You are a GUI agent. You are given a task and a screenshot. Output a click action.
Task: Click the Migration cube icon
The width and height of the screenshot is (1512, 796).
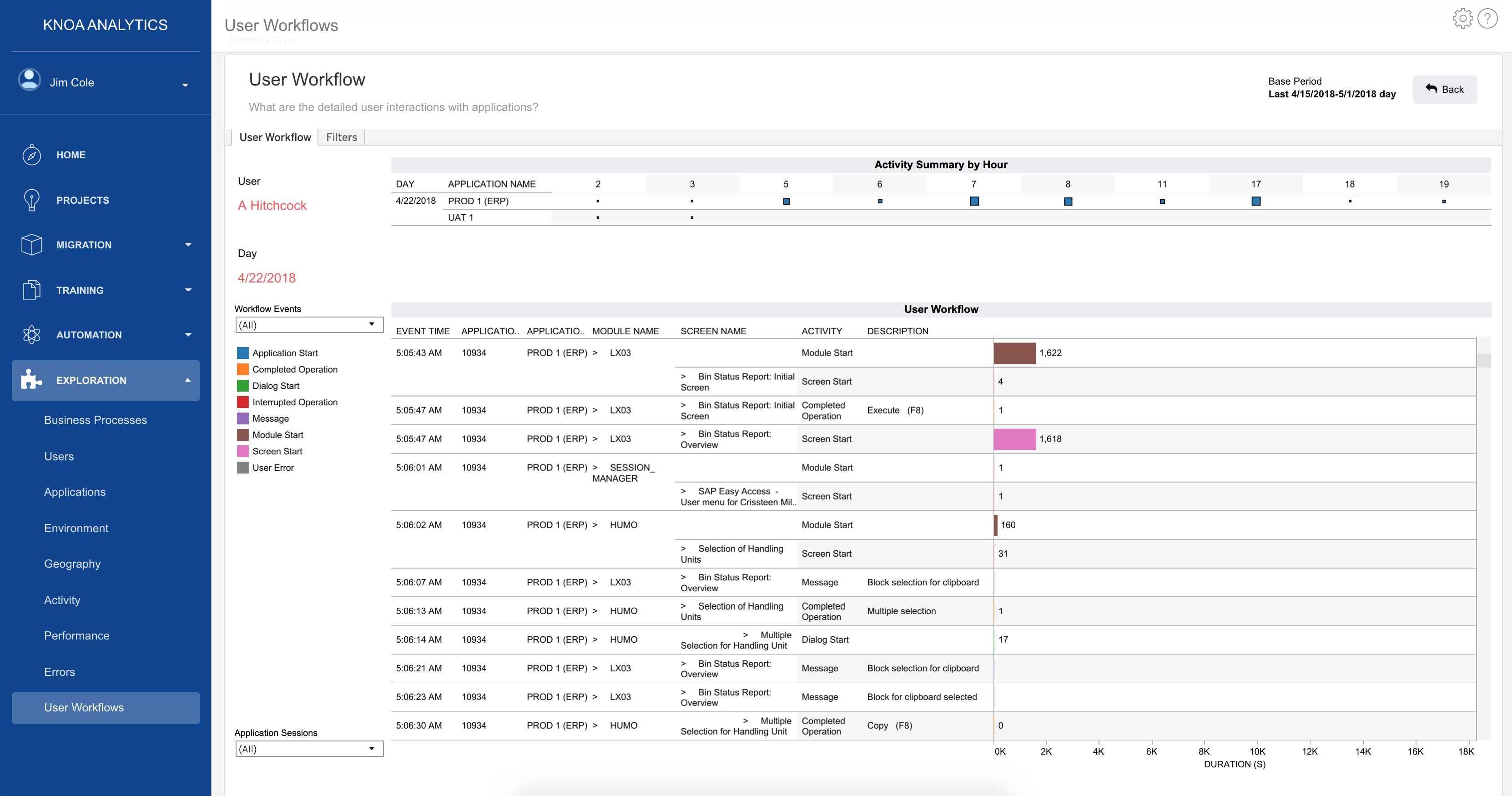pyautogui.click(x=31, y=245)
